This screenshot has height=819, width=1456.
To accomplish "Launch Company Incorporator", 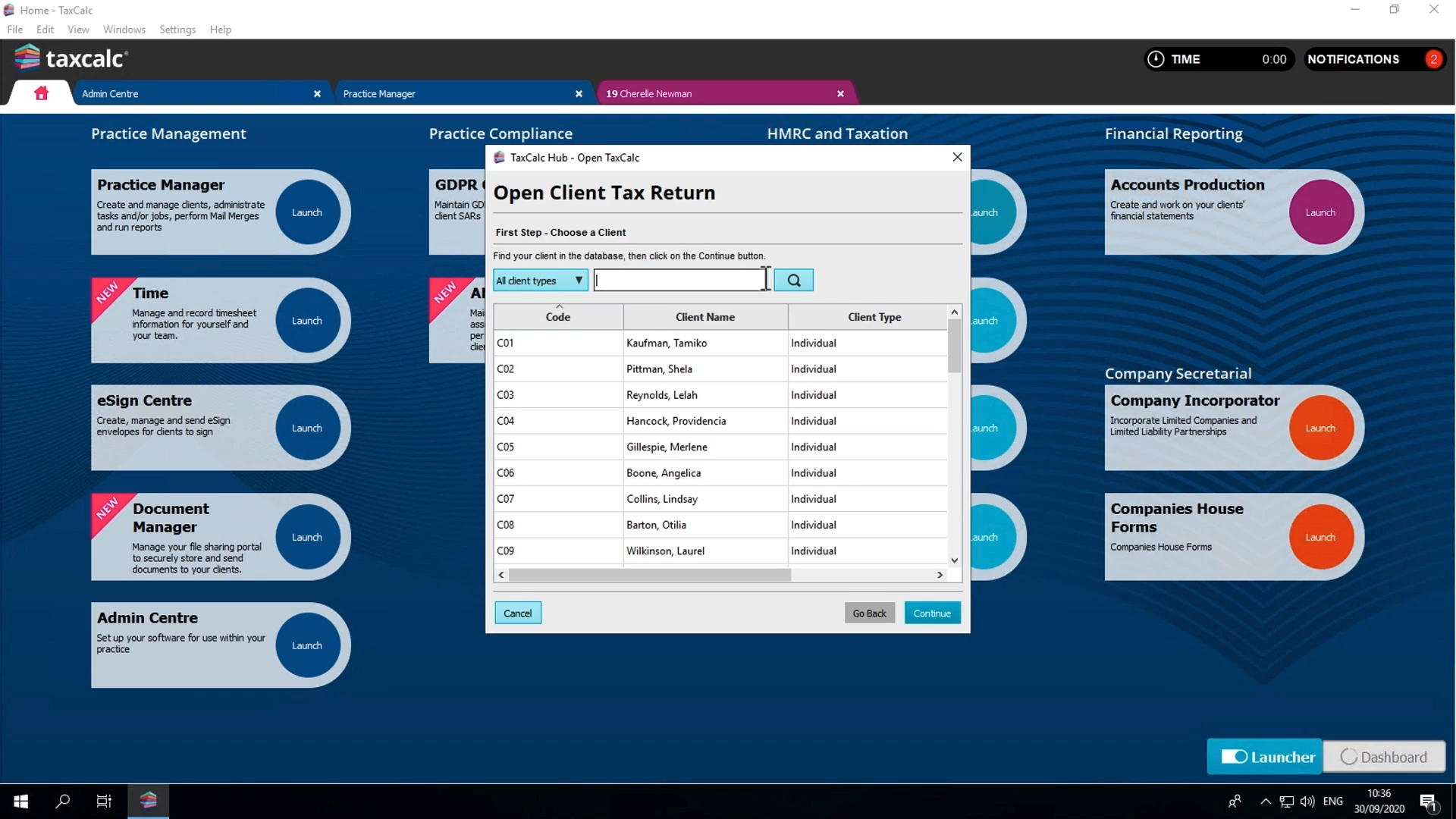I will coord(1321,428).
